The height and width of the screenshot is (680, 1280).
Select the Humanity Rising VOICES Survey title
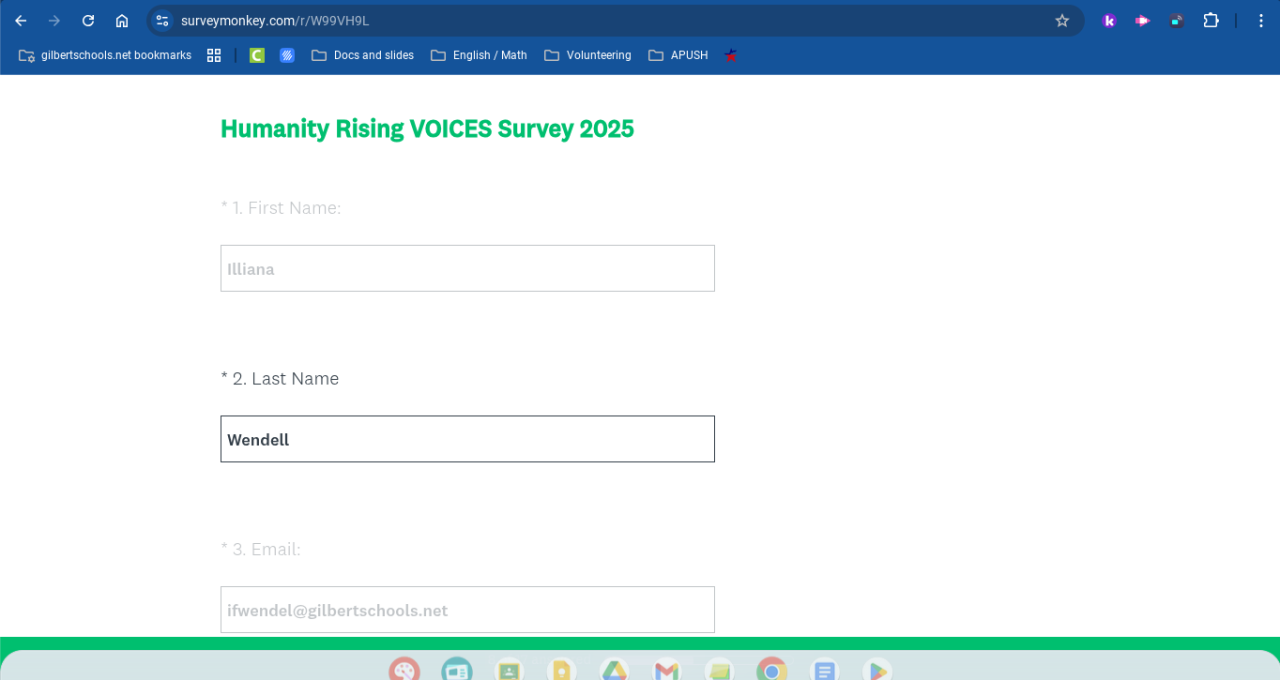tap(427, 129)
